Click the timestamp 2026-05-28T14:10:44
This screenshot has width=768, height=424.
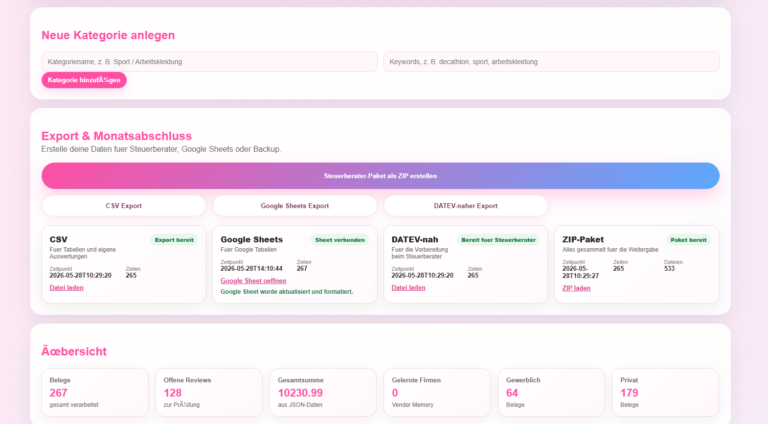[x=251, y=269]
